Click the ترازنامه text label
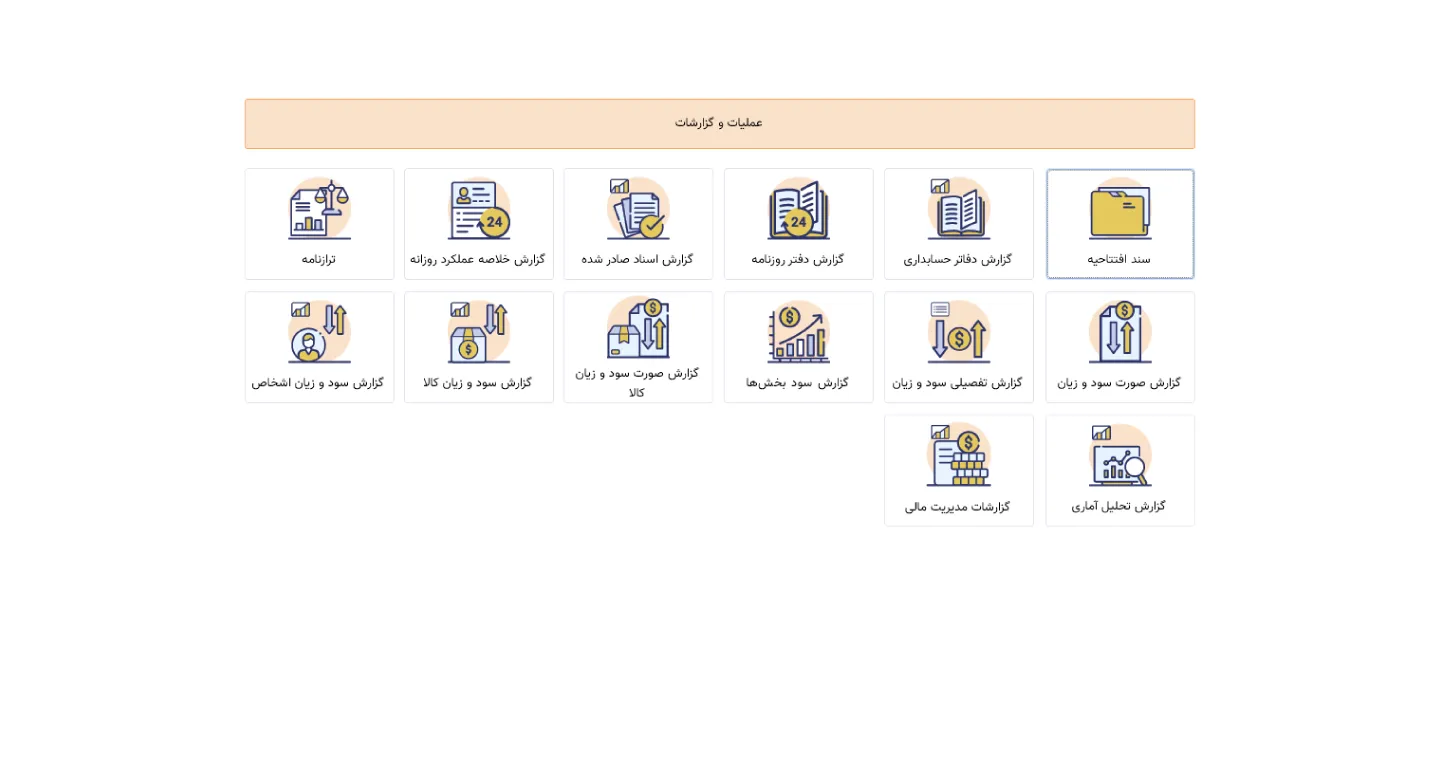1440x774 pixels. (x=319, y=259)
